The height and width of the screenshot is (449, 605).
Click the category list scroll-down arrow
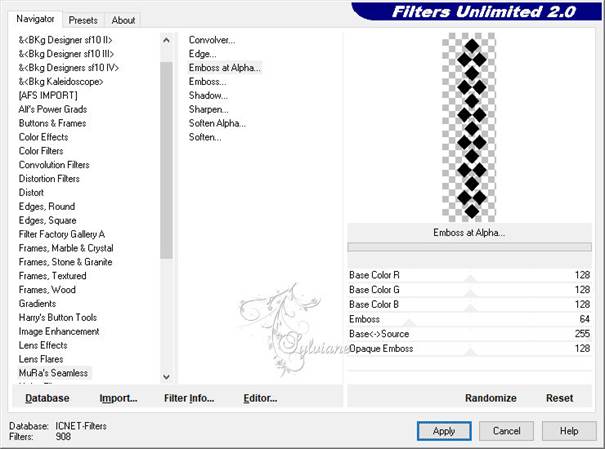coord(166,377)
